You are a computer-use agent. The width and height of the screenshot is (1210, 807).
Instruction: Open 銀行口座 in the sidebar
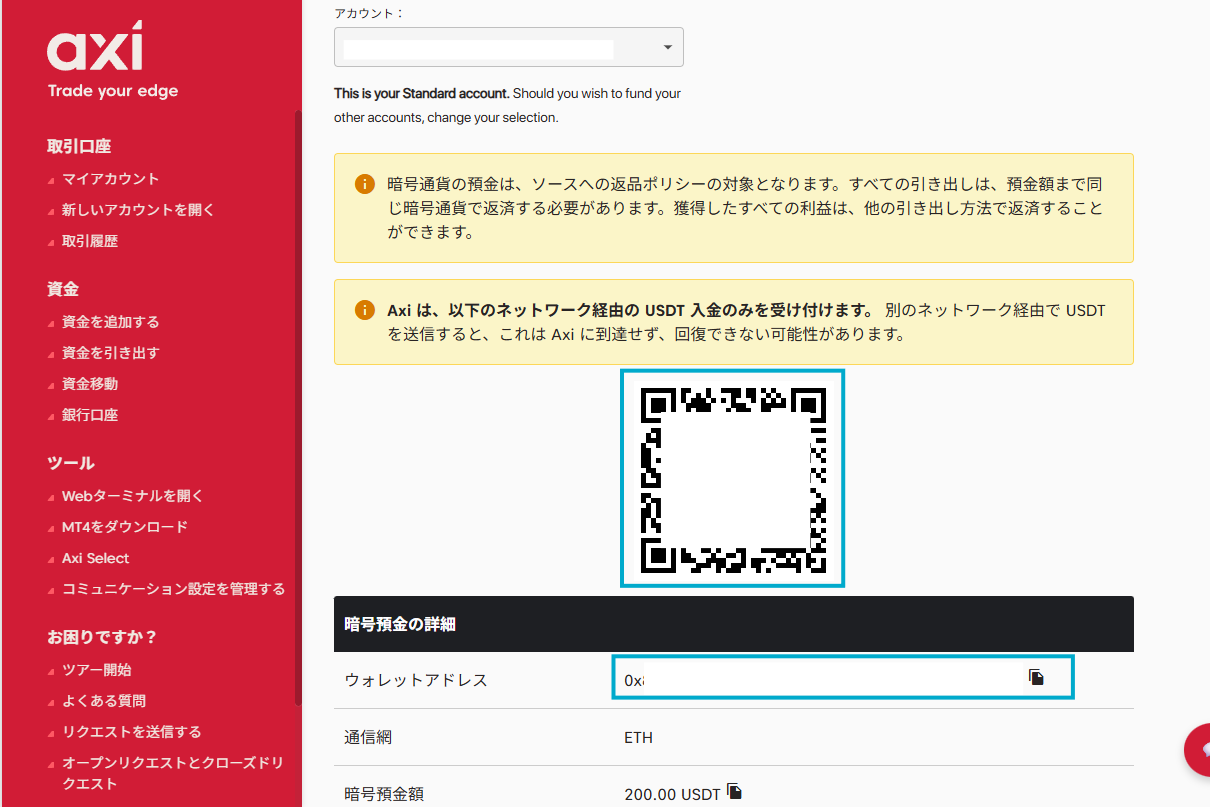click(90, 415)
